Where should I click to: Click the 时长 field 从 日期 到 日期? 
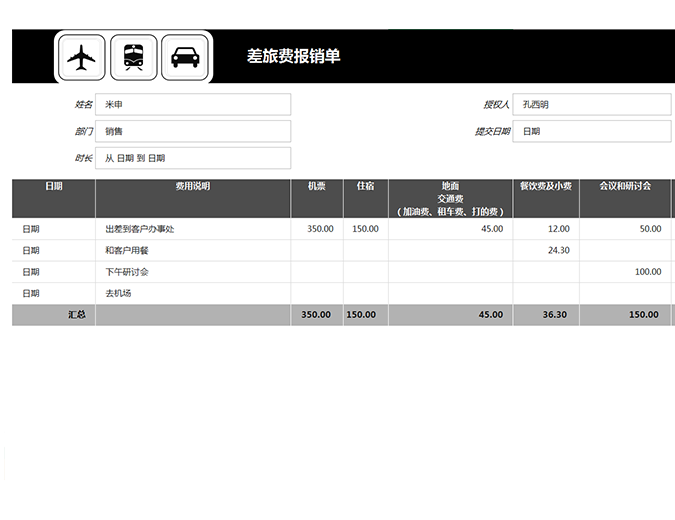point(193,158)
